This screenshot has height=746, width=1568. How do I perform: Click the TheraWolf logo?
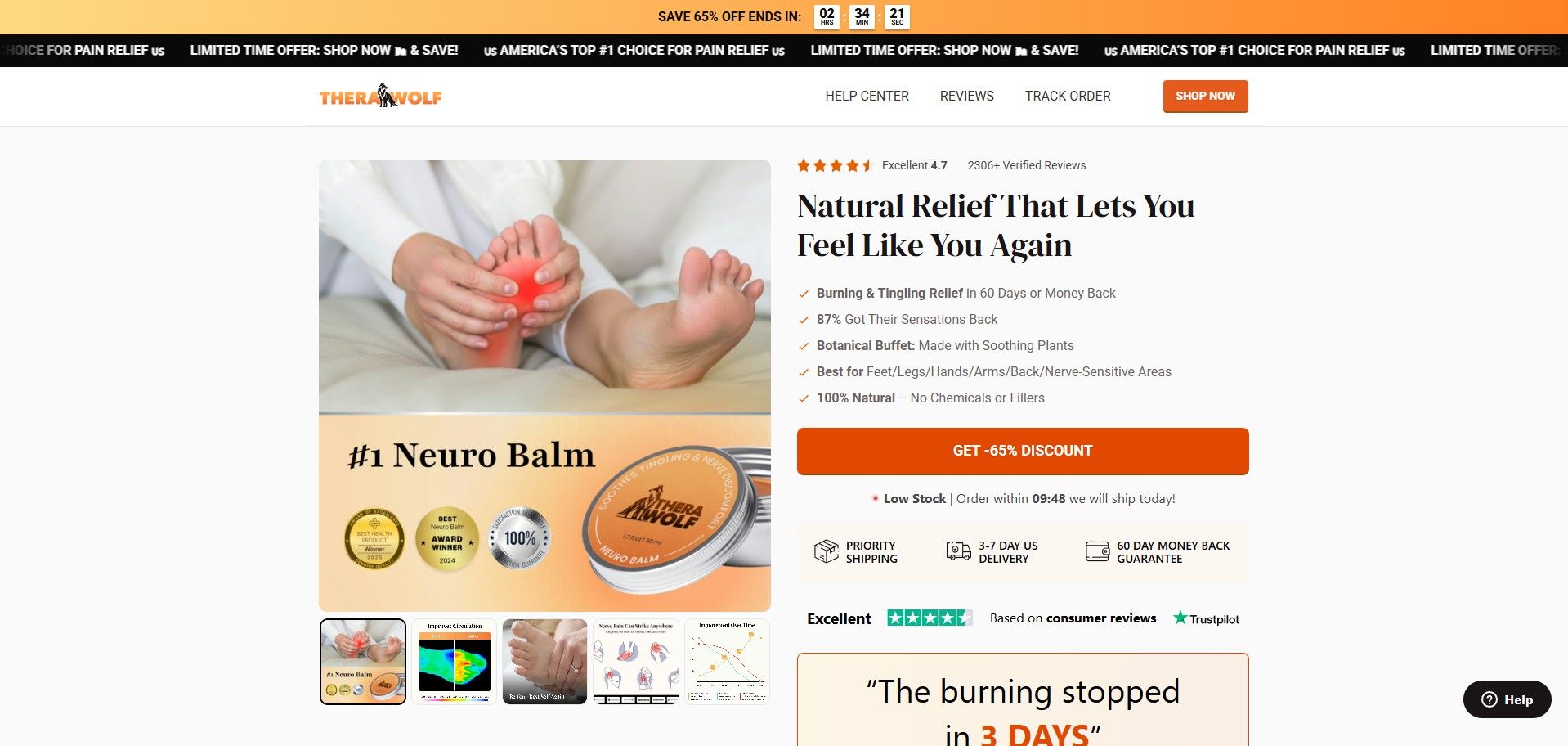380,96
